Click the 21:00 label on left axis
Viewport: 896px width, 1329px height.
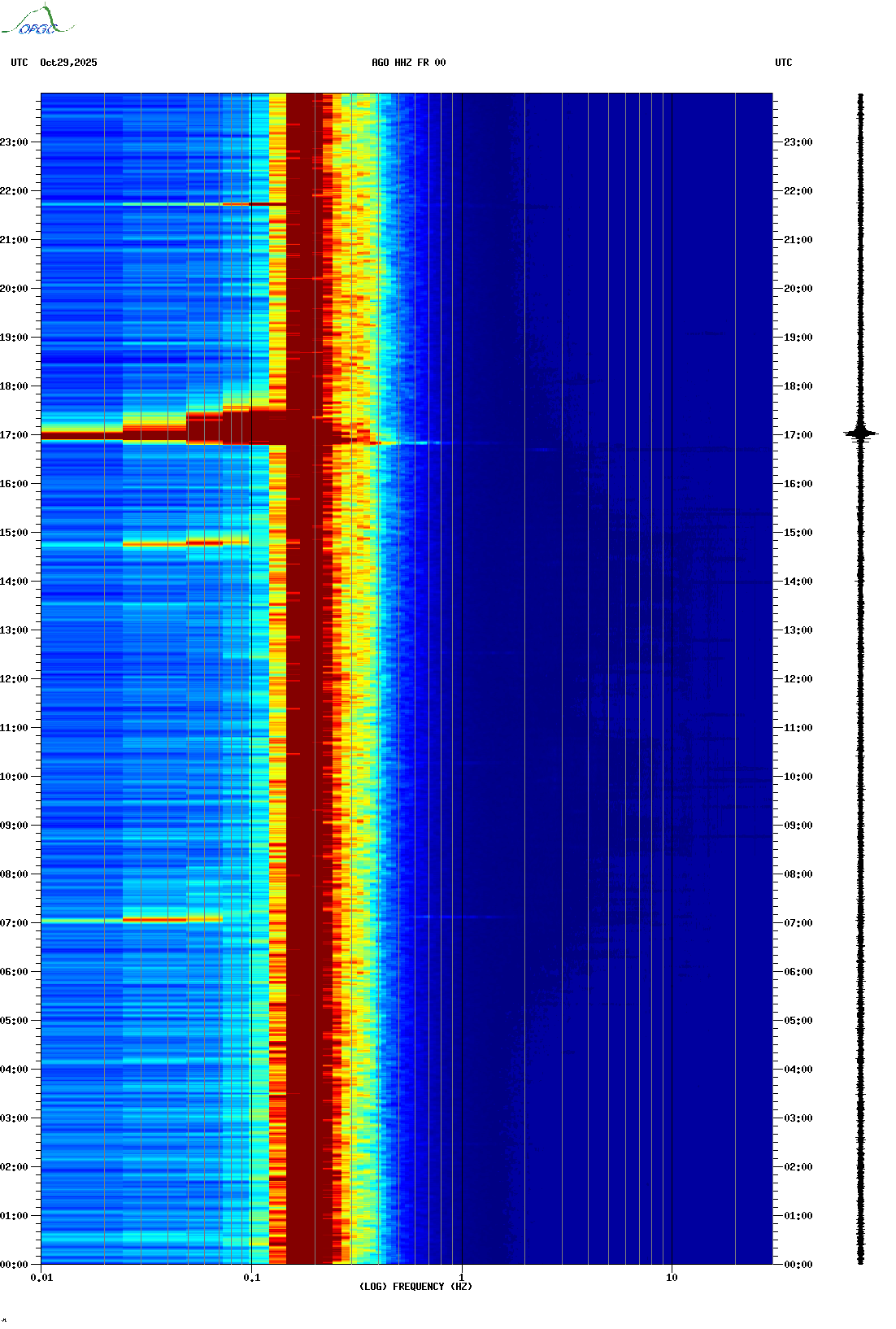point(14,240)
